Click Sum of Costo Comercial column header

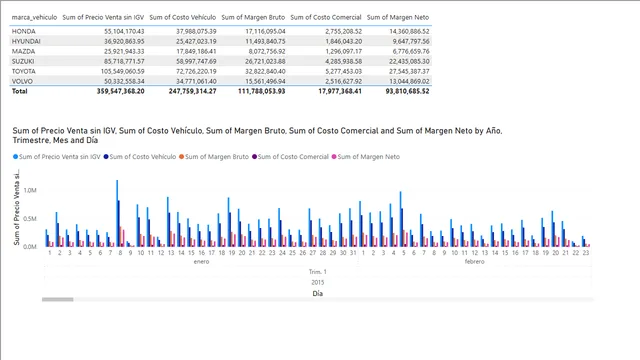pos(326,18)
